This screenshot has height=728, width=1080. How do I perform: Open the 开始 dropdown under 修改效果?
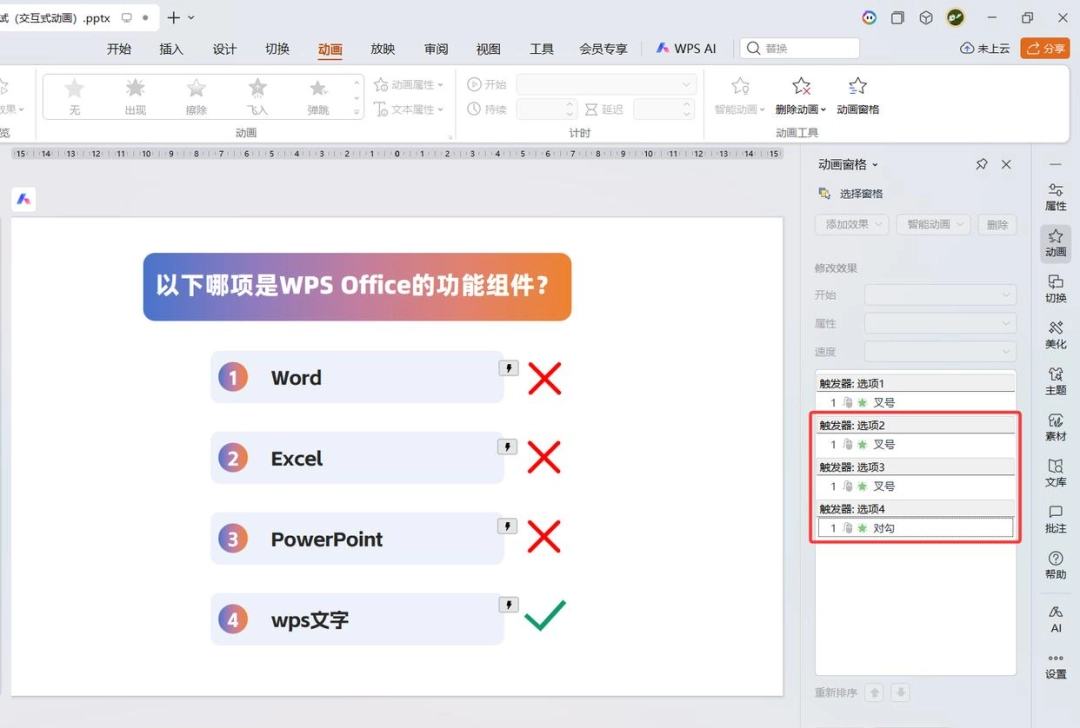click(x=940, y=295)
